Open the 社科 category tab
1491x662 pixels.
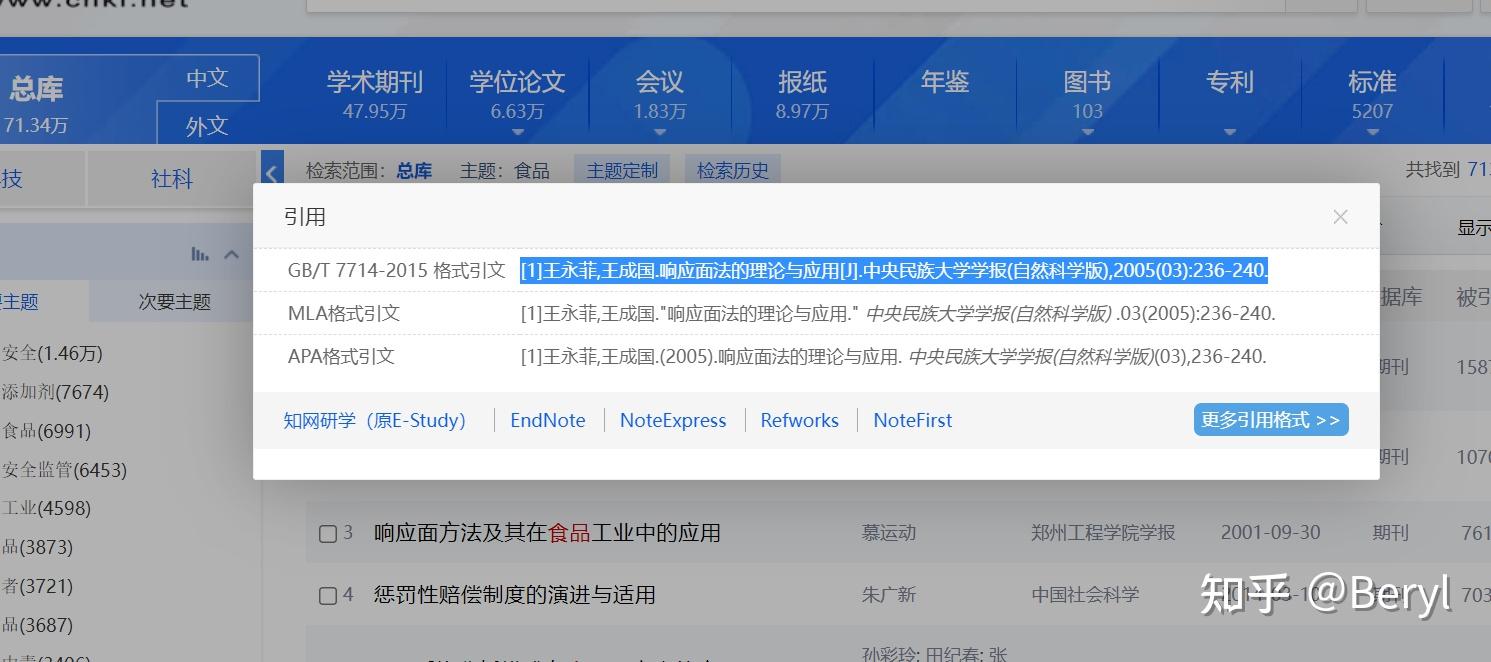pos(172,179)
